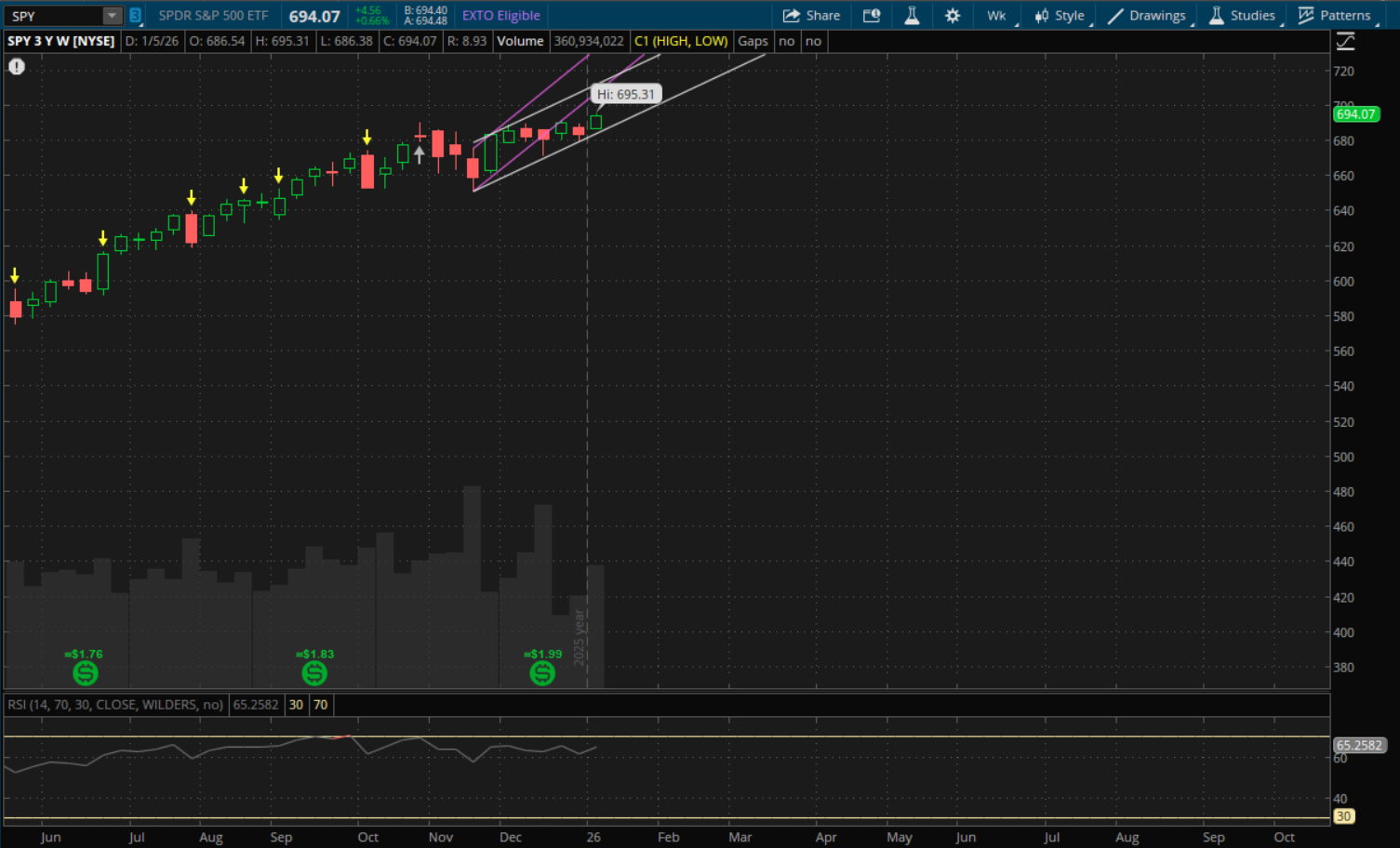Open the Studies menu
1400x848 pixels.
point(1242,16)
